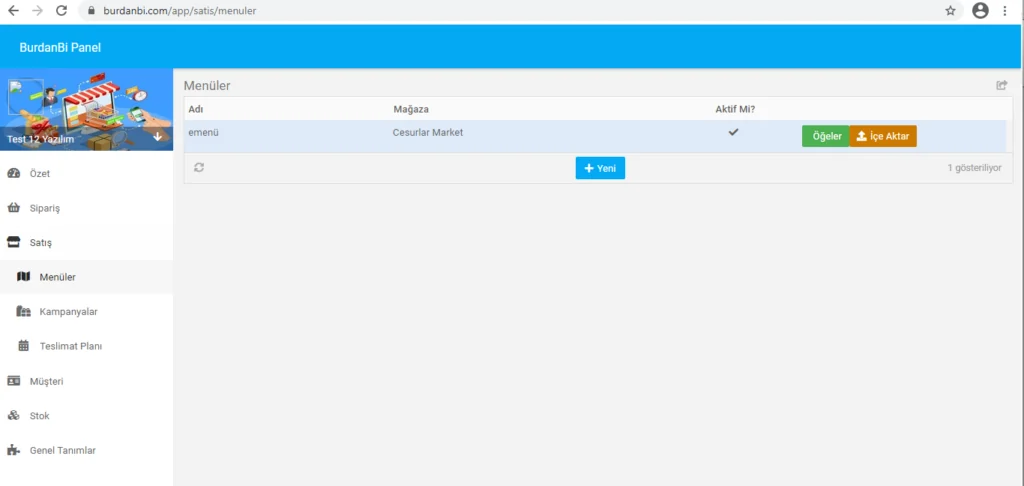1024x486 pixels.
Task: Expand the Genel Tanımlar menu section
Action: tap(86, 450)
